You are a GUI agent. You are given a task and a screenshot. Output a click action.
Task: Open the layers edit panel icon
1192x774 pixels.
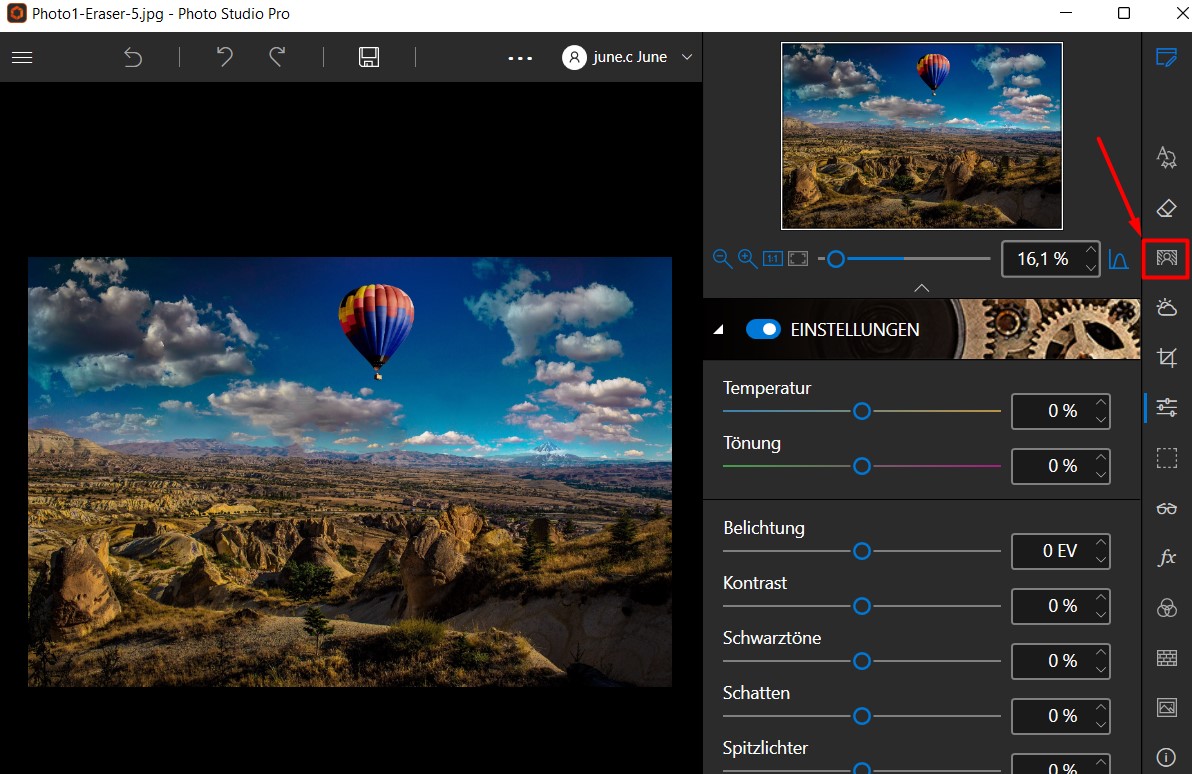[1166, 57]
